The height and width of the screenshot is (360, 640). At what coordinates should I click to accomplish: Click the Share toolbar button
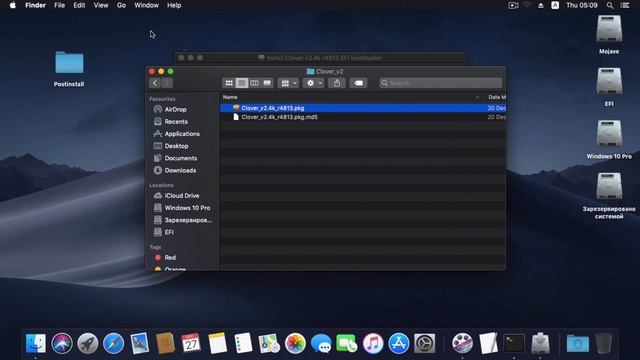click(x=337, y=83)
